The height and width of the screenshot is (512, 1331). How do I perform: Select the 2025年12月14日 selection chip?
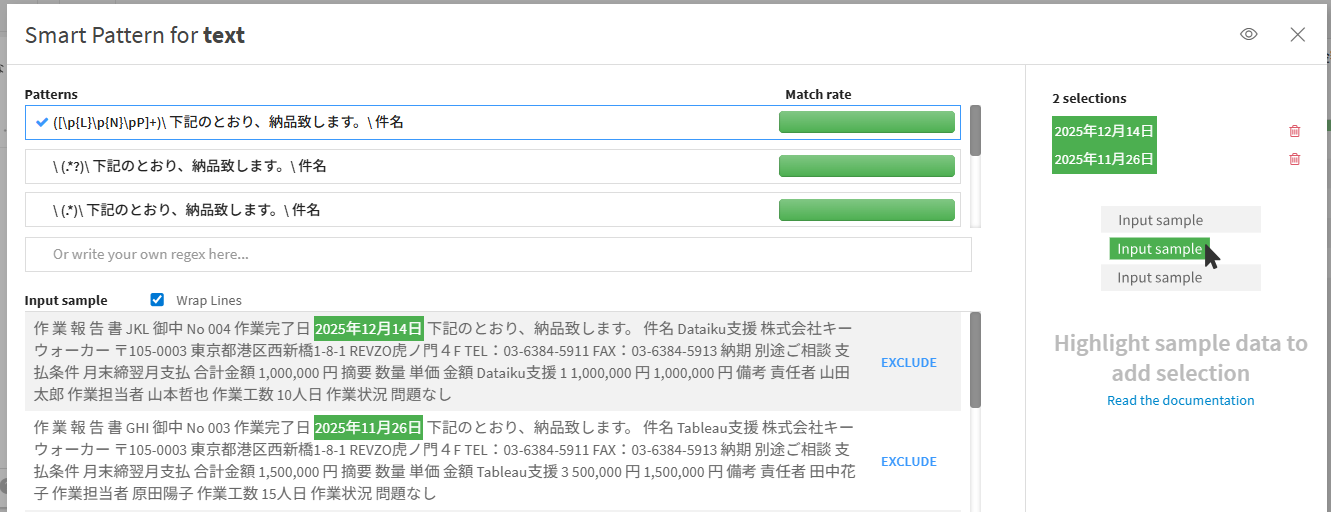tap(1104, 131)
